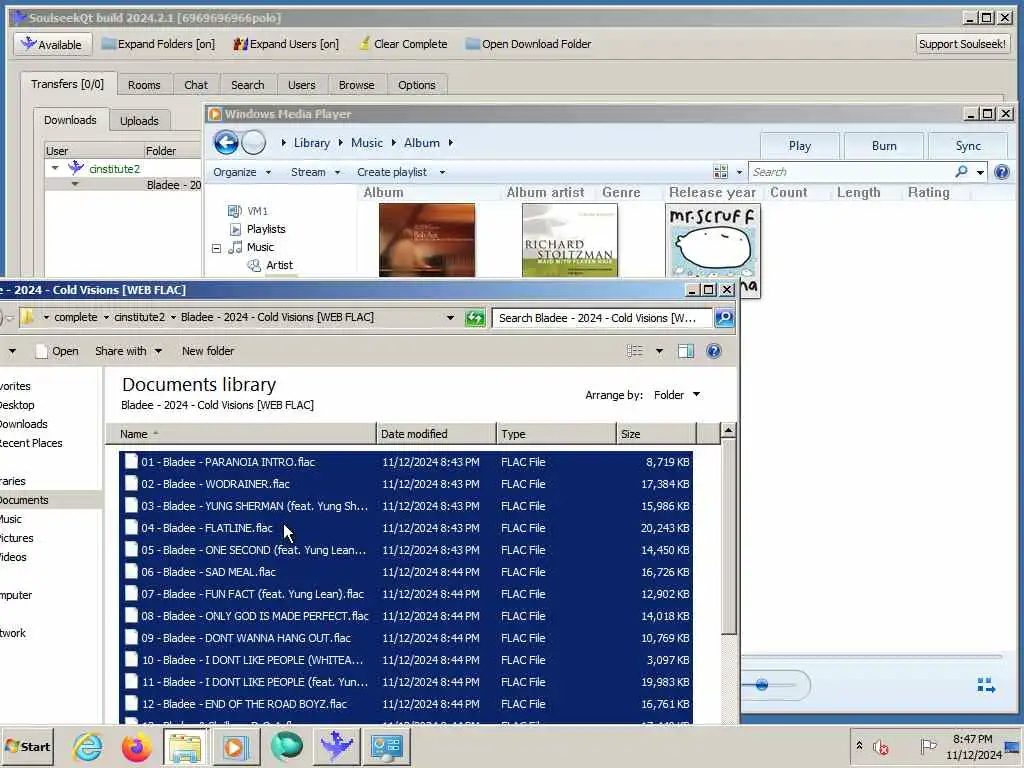Image resolution: width=1024 pixels, height=768 pixels.
Task: Collapse the Bladee folder row in Soulseek downloads
Action: tap(75, 185)
